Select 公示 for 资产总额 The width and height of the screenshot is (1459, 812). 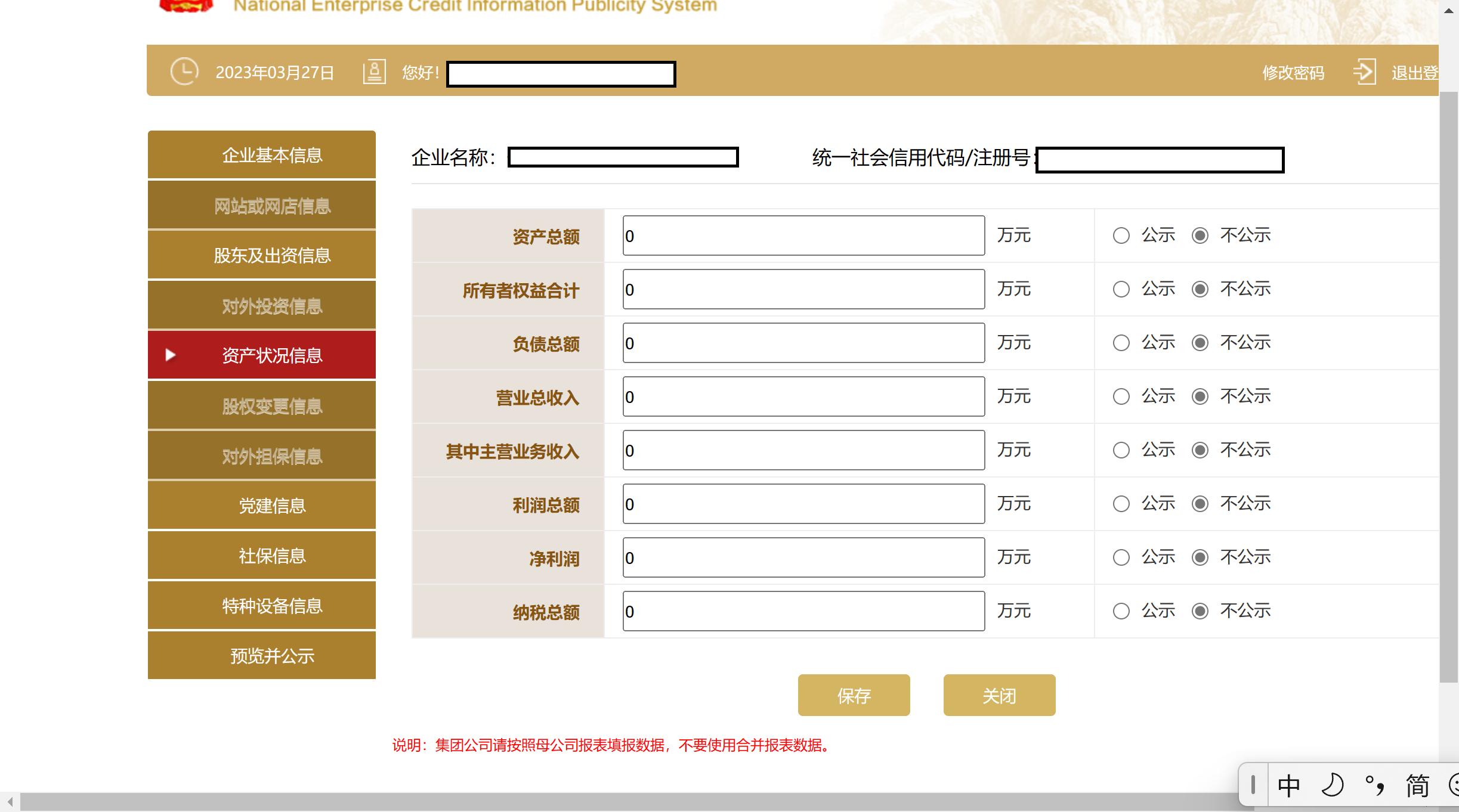point(1121,235)
